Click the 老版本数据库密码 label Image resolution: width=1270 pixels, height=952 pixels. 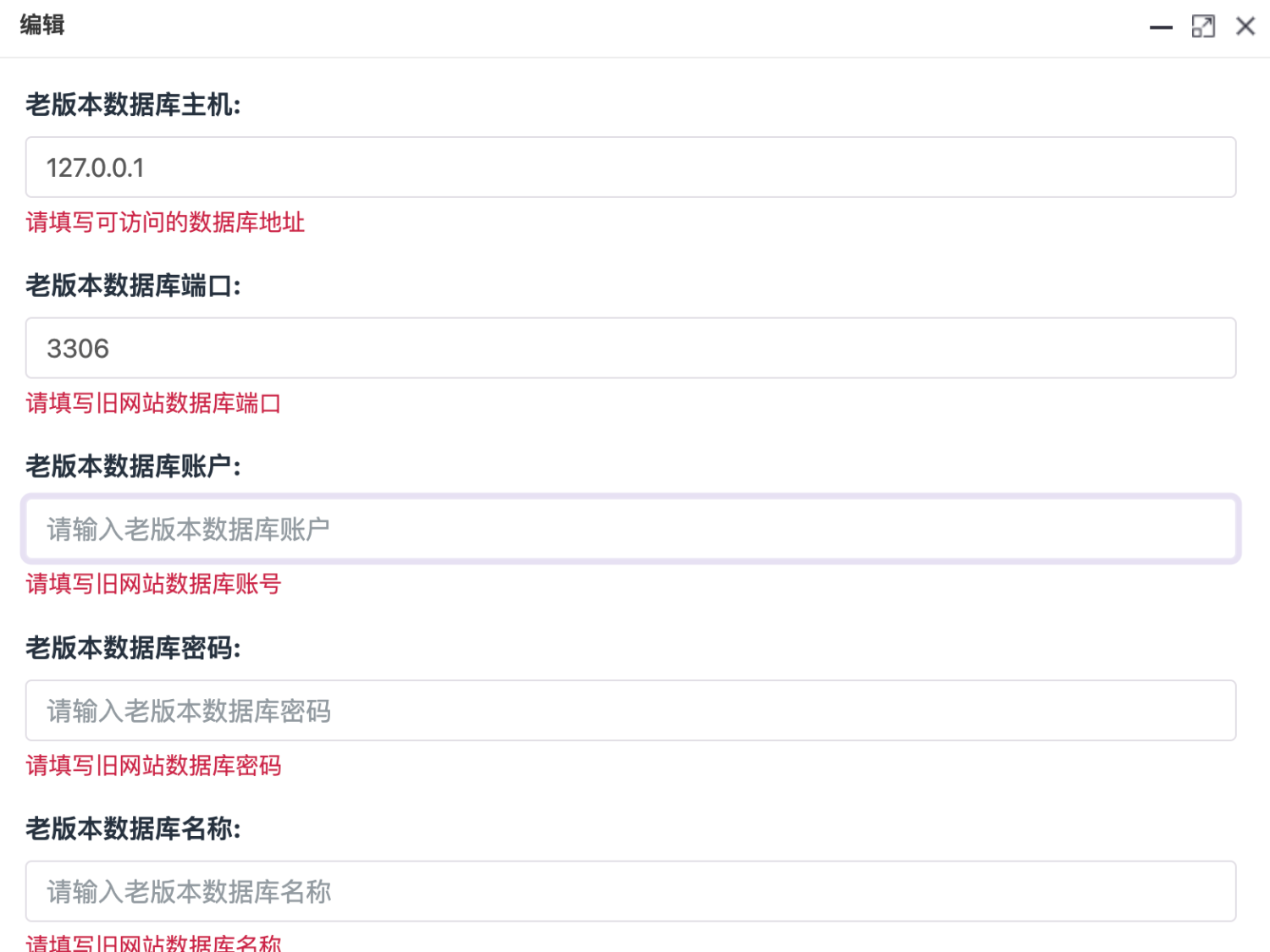tap(133, 648)
